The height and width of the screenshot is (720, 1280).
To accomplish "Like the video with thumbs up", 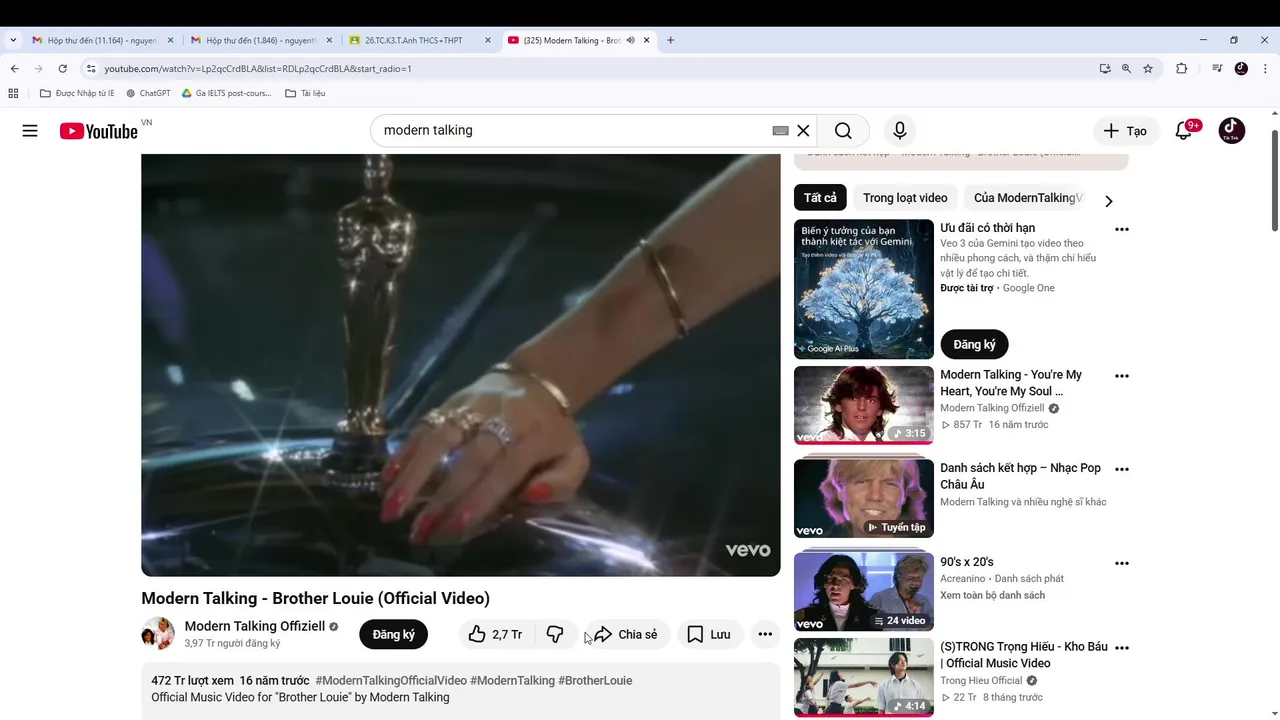I will [x=496, y=634].
